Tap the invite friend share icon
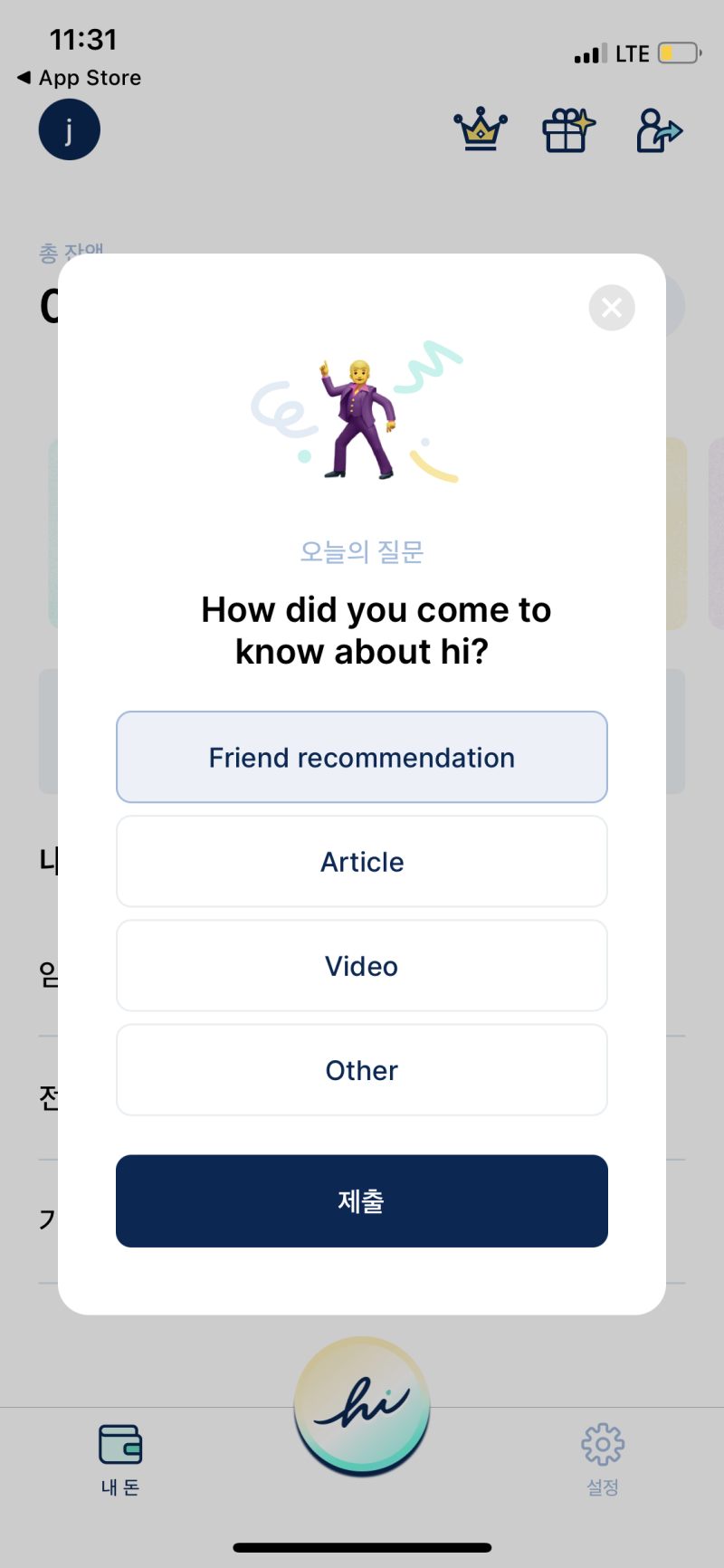Image resolution: width=724 pixels, height=1568 pixels. pyautogui.click(x=659, y=130)
